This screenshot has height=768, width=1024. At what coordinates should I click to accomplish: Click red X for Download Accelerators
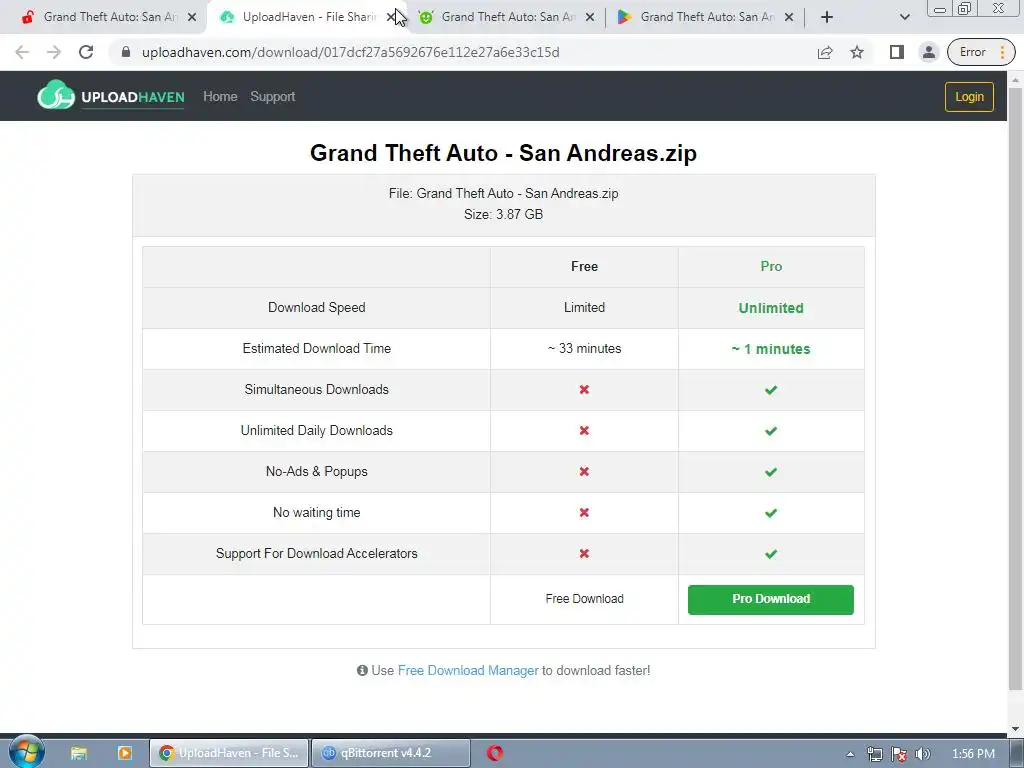584,554
